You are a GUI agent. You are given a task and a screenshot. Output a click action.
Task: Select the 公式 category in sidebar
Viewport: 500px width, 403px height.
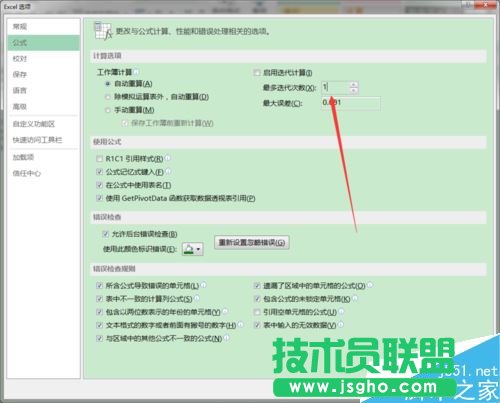[43, 43]
